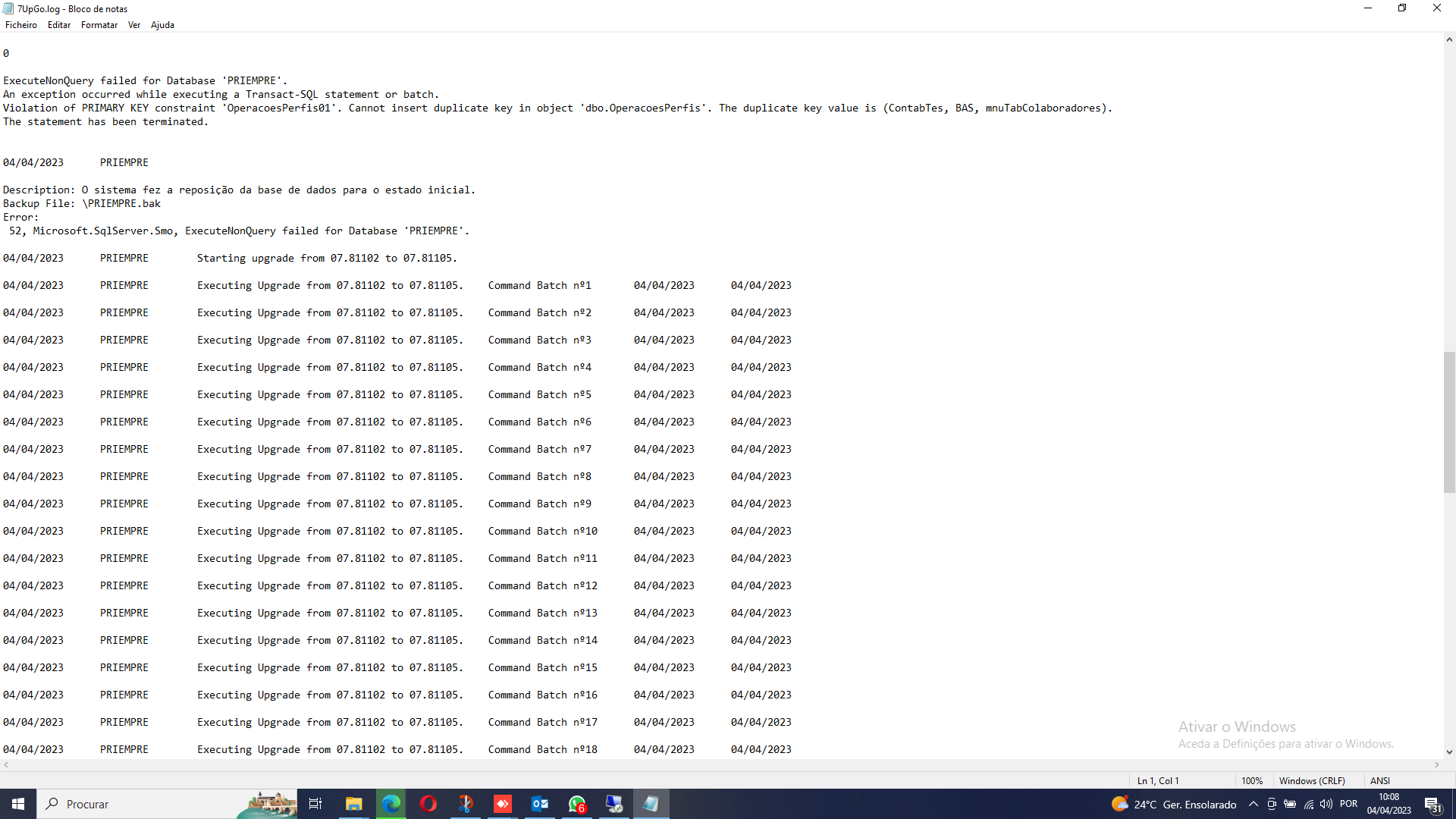Click the volume speaker tray icon
This screenshot has width=1456, height=819.
pyautogui.click(x=1326, y=804)
